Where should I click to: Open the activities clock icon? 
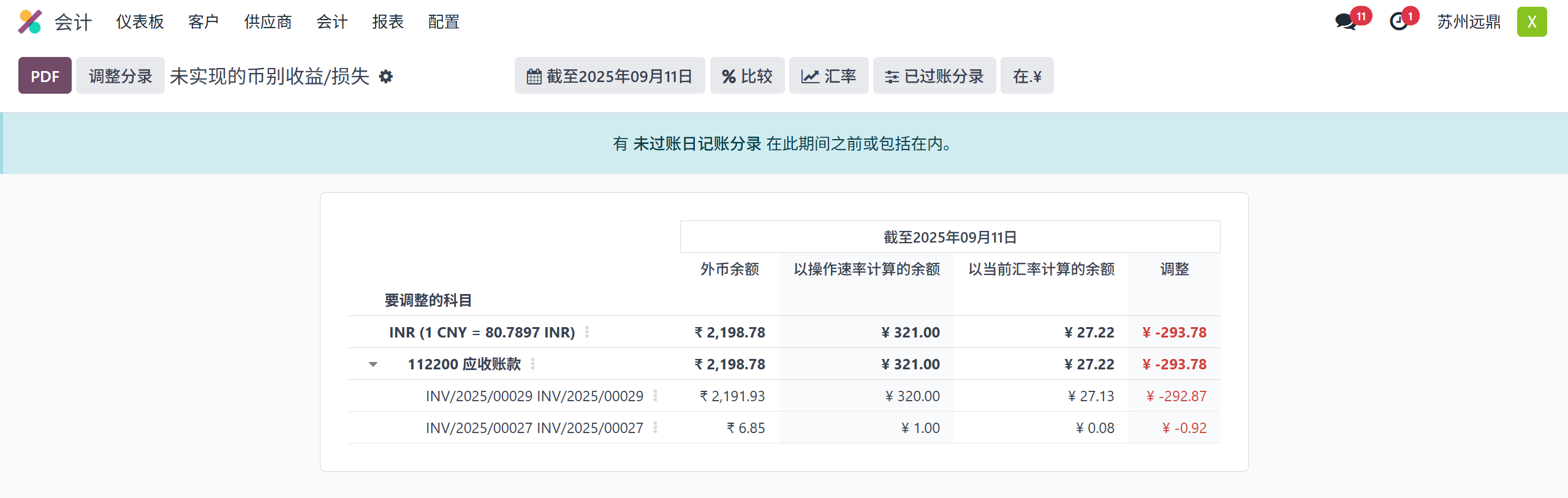click(x=1399, y=22)
